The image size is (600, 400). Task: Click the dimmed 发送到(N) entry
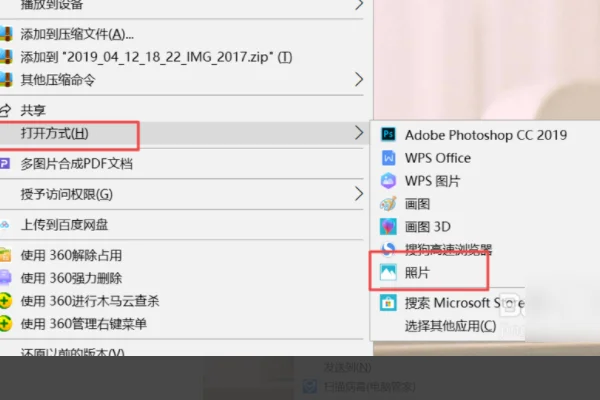tap(347, 367)
